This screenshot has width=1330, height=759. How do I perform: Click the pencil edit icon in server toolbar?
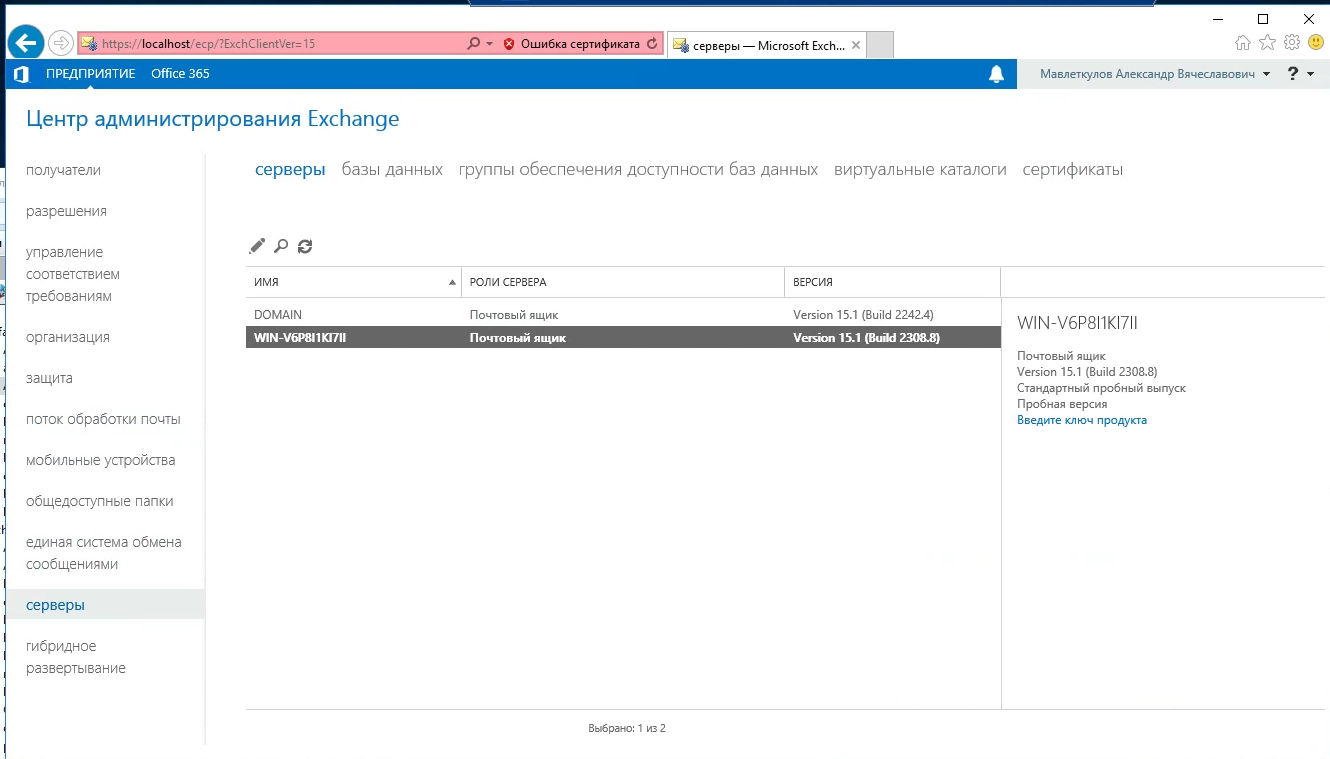tap(257, 246)
